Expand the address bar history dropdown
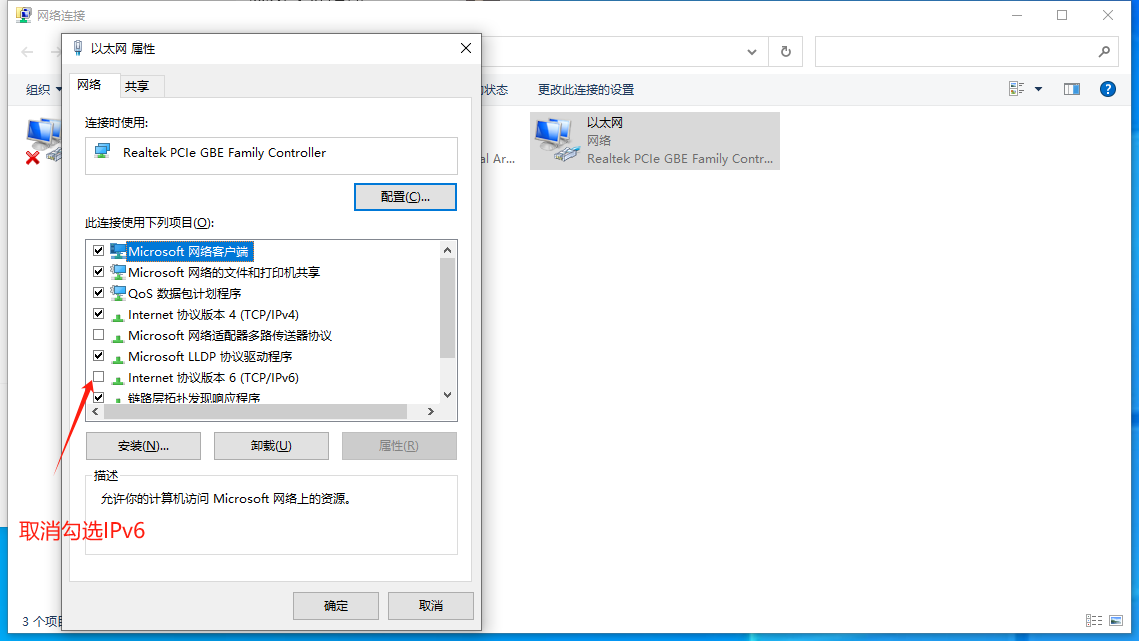This screenshot has width=1139, height=641. click(x=752, y=52)
